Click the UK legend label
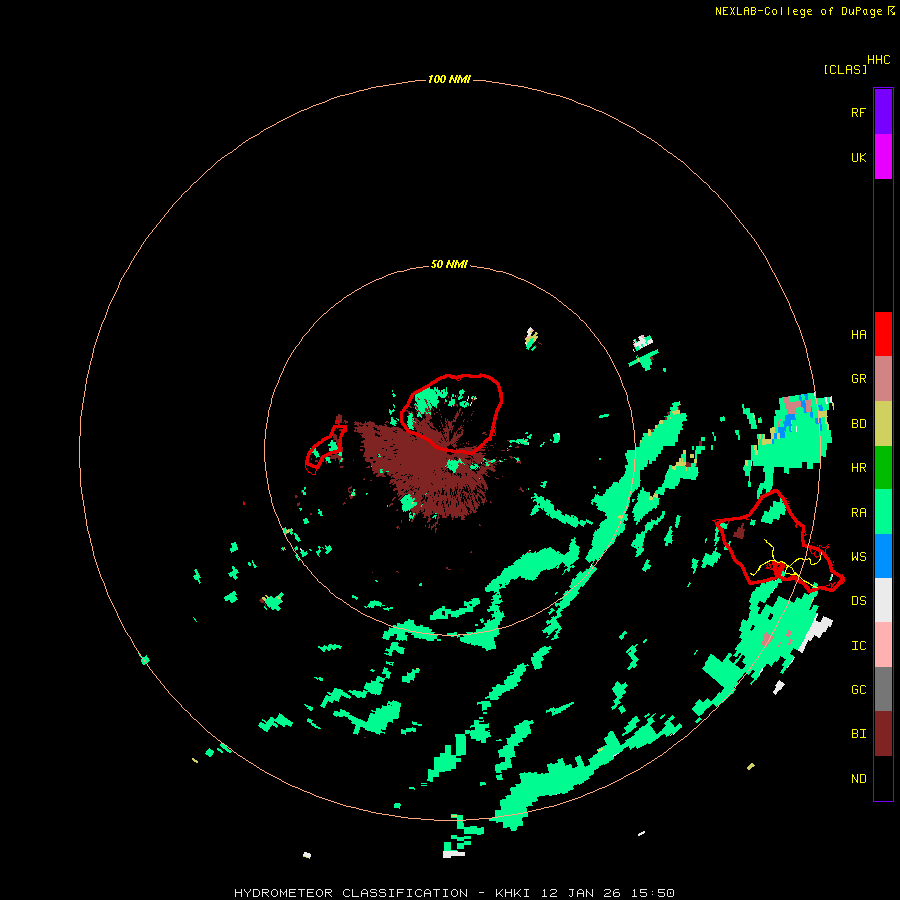 (858, 157)
